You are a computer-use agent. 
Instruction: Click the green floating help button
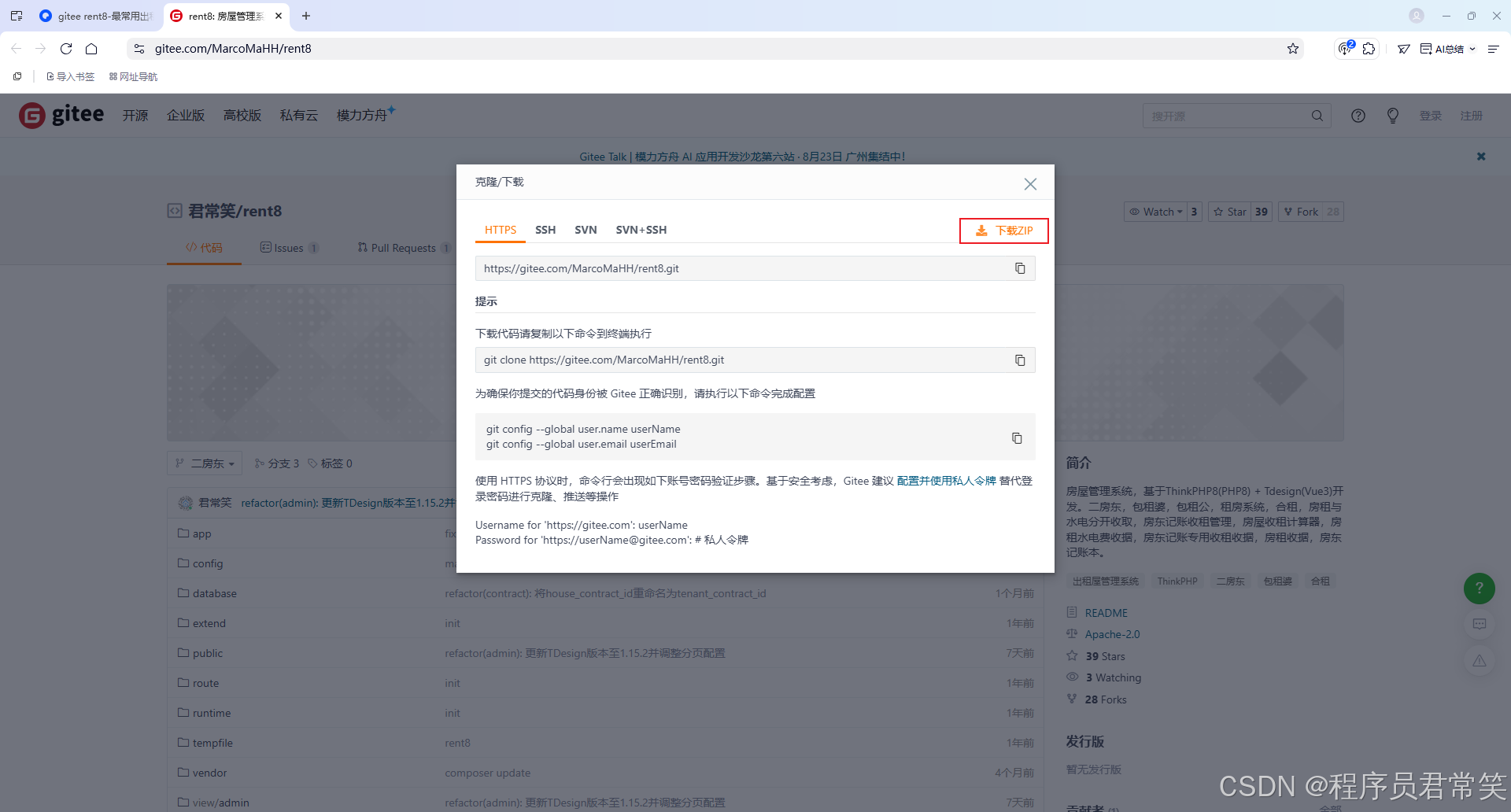pyautogui.click(x=1480, y=589)
